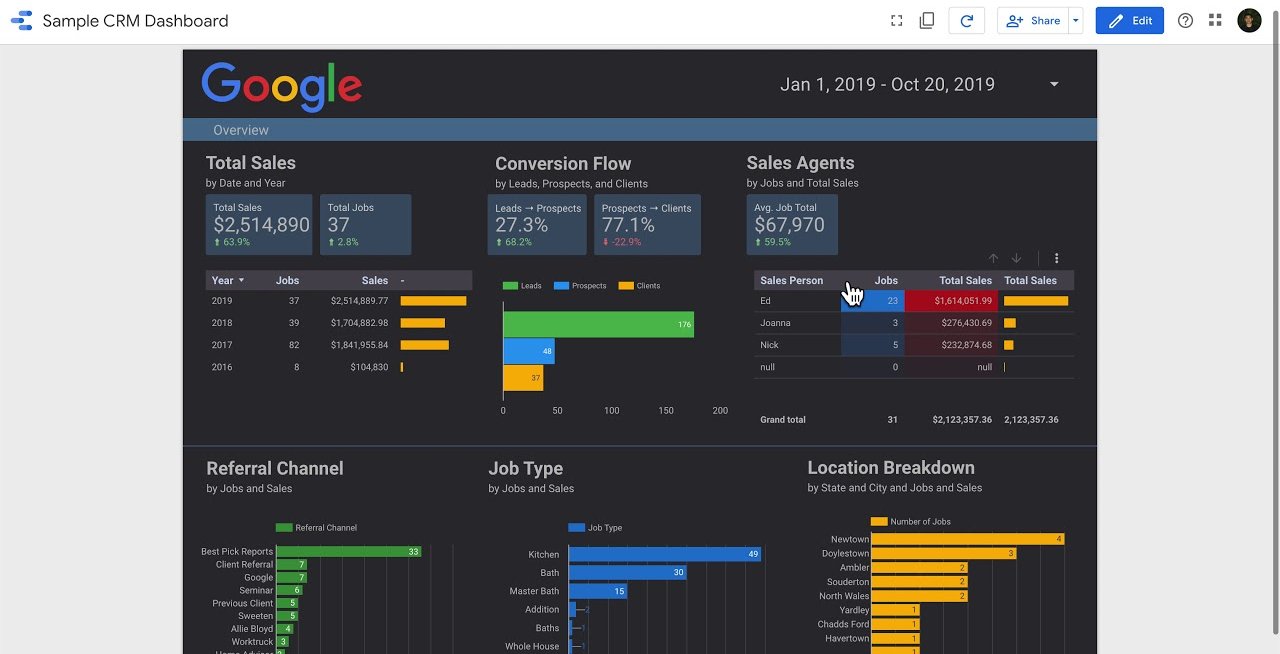Enter fullscreen presentation mode

coord(897,21)
